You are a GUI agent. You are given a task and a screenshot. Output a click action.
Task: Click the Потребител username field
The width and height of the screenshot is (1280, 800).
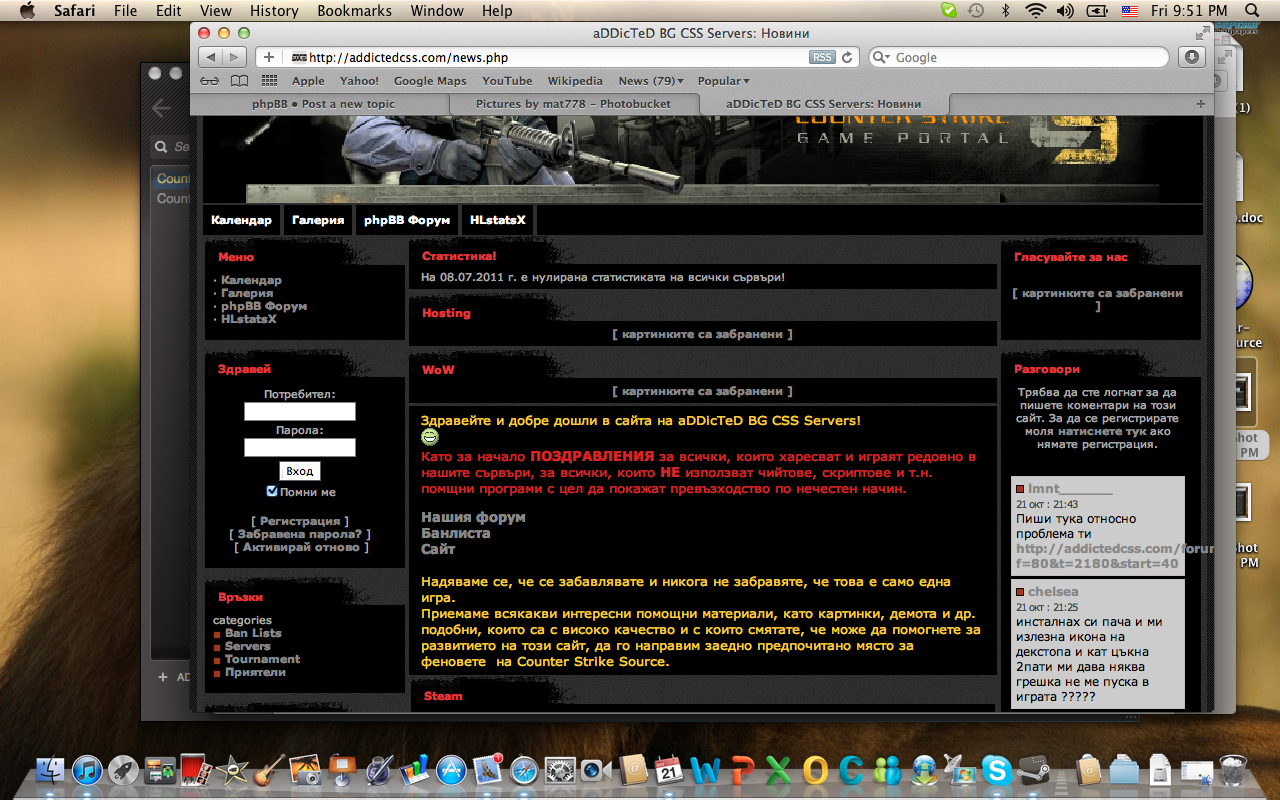point(300,411)
